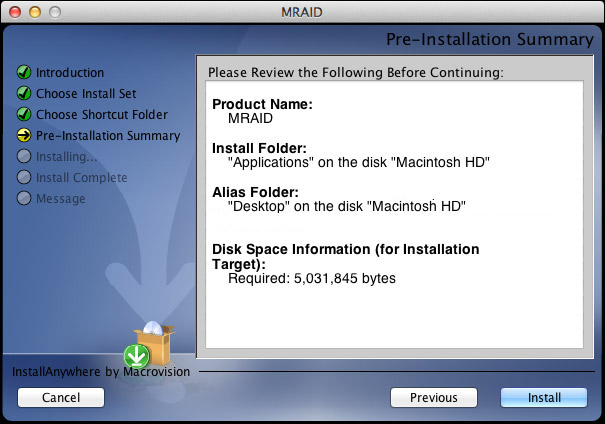Click the cardboard box installer icon
The image size is (605, 424).
155,343
